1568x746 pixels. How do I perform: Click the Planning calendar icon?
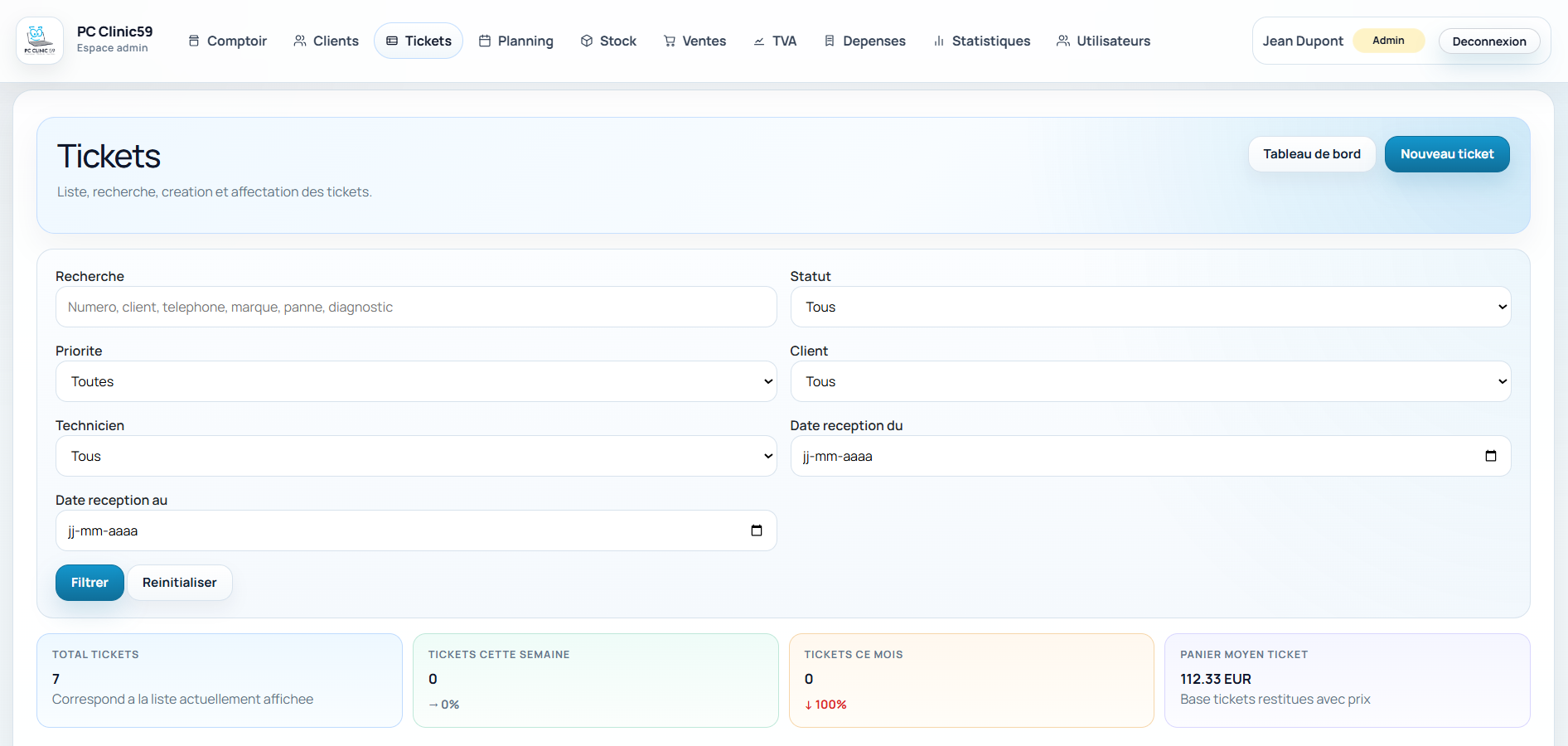485,41
